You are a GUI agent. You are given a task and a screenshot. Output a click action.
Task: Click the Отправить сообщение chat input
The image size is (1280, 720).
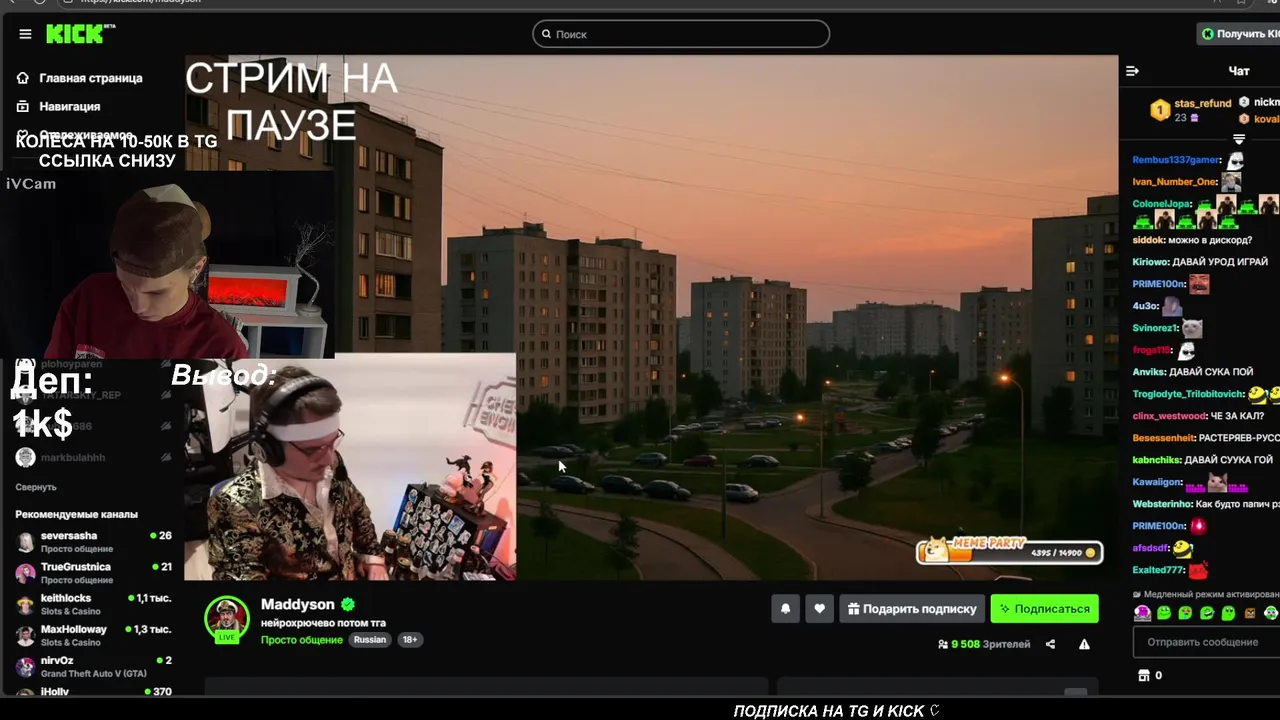point(1206,642)
